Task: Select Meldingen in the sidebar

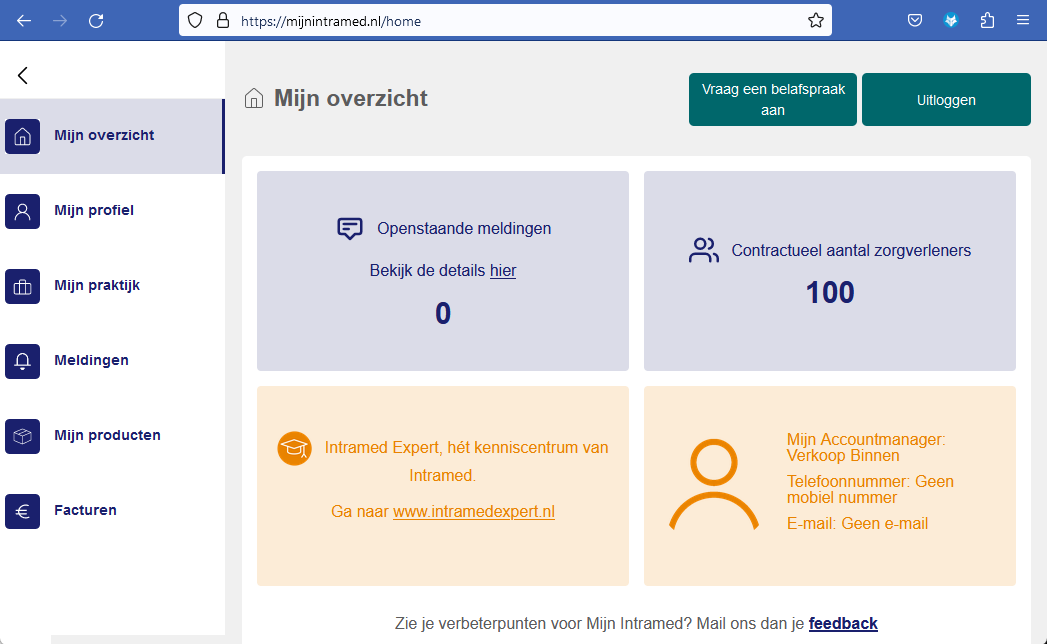Action: pyautogui.click(x=112, y=360)
